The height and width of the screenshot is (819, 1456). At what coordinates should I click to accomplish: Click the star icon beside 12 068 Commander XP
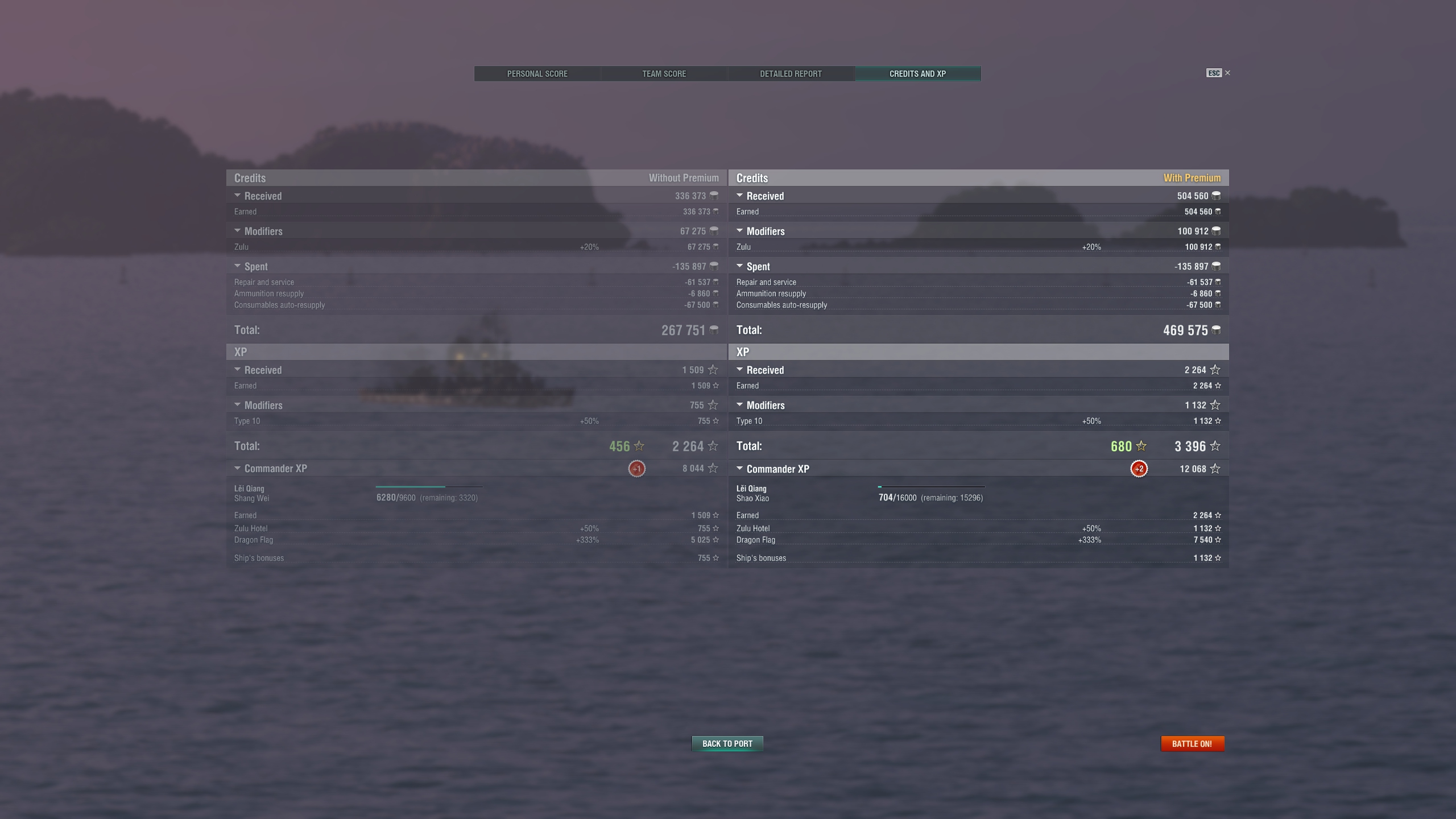coord(1215,469)
